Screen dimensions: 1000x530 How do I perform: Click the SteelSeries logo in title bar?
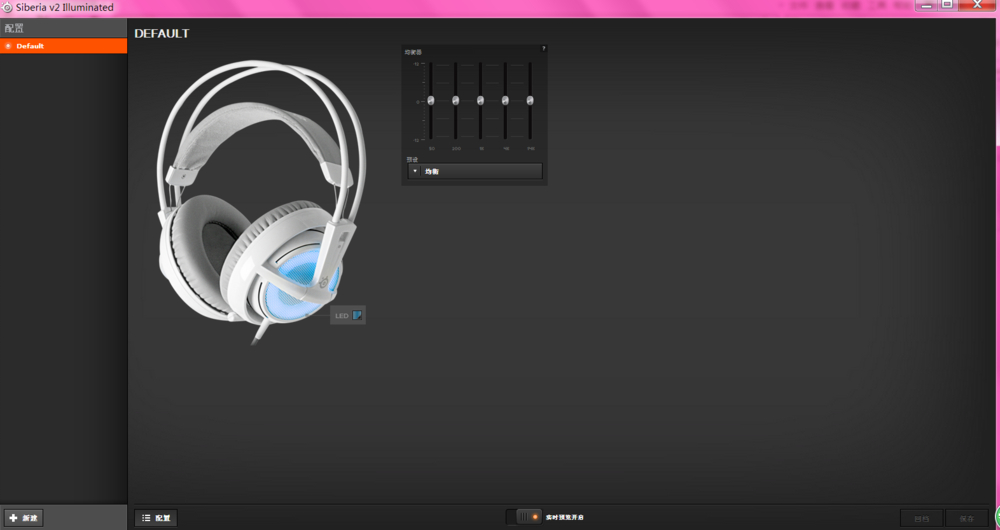pos(7,8)
